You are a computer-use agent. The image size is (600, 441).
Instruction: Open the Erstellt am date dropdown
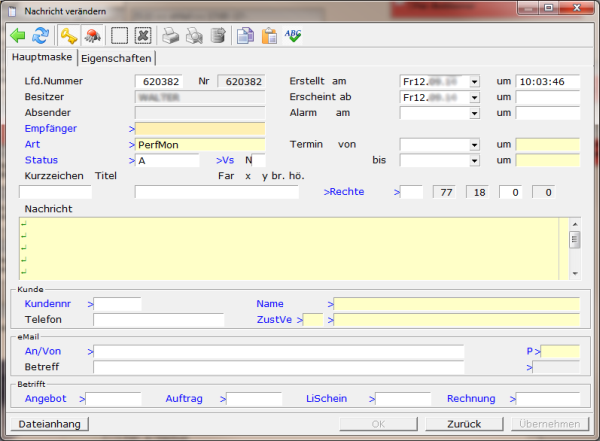point(474,81)
